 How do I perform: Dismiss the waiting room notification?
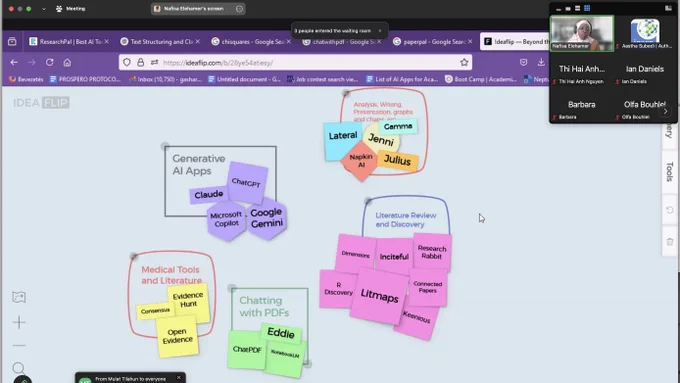click(380, 31)
